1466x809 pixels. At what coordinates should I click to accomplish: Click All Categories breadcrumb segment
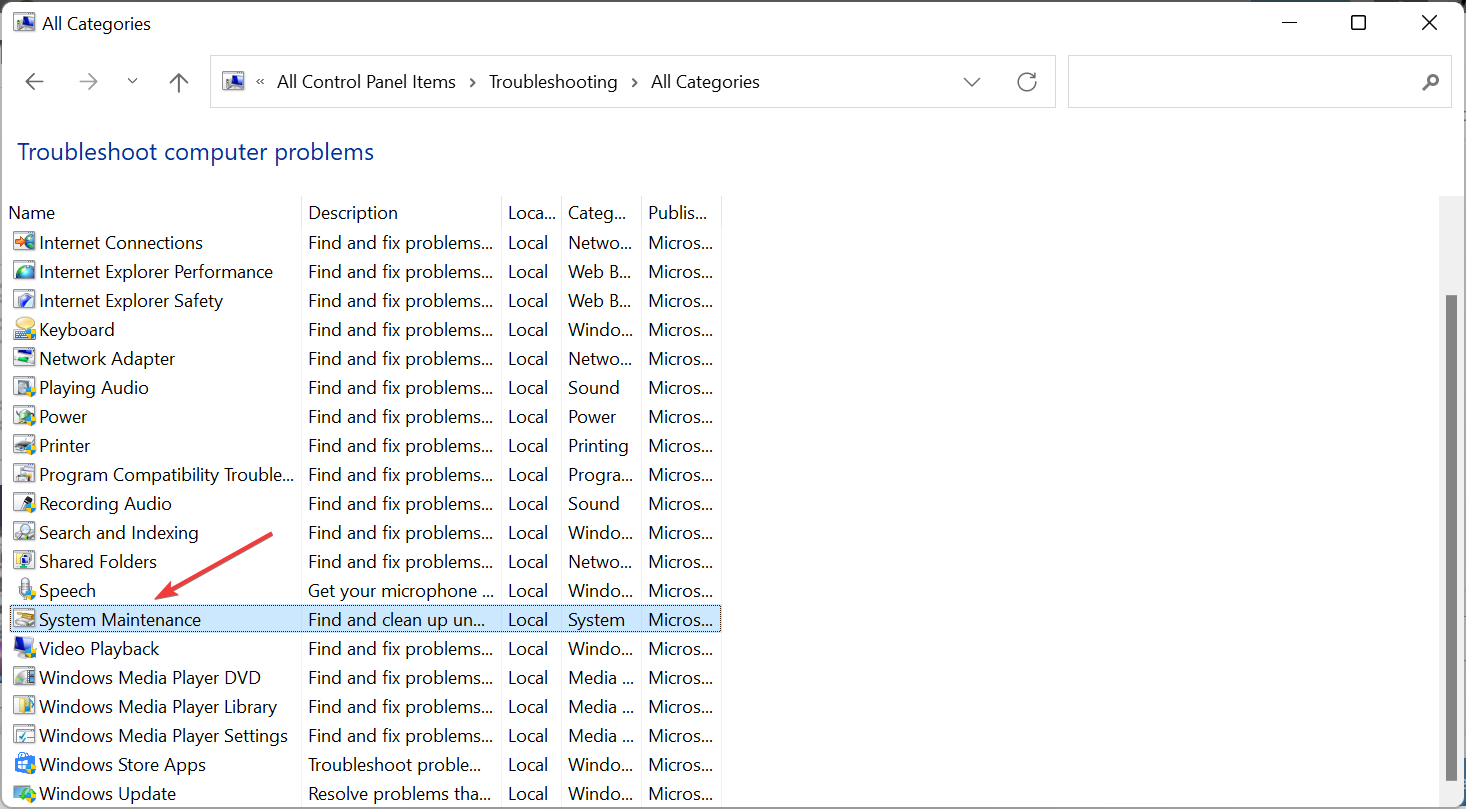(x=705, y=82)
